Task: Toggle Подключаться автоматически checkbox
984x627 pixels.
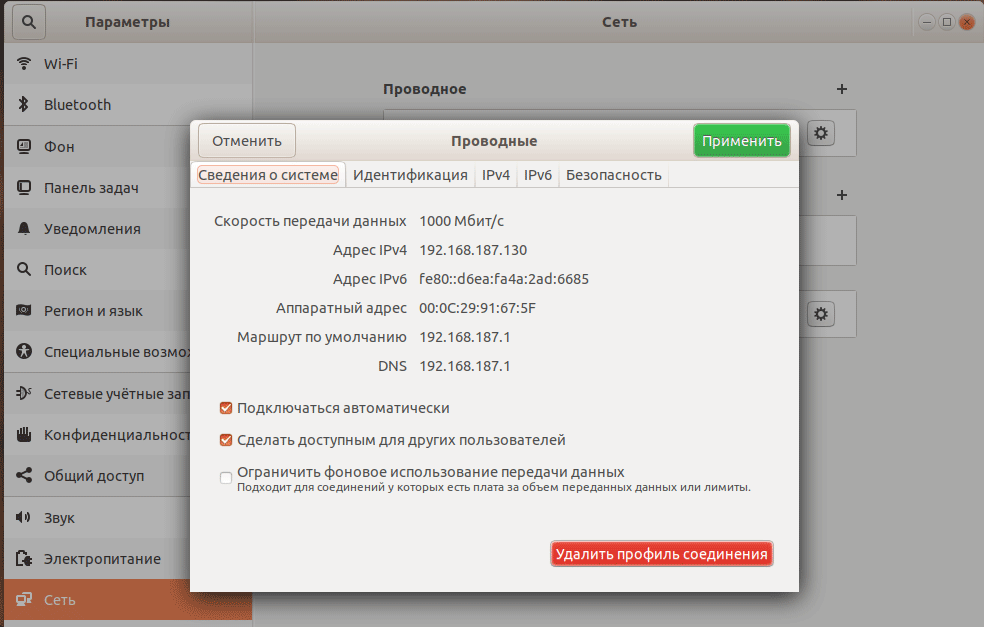Action: (x=226, y=409)
